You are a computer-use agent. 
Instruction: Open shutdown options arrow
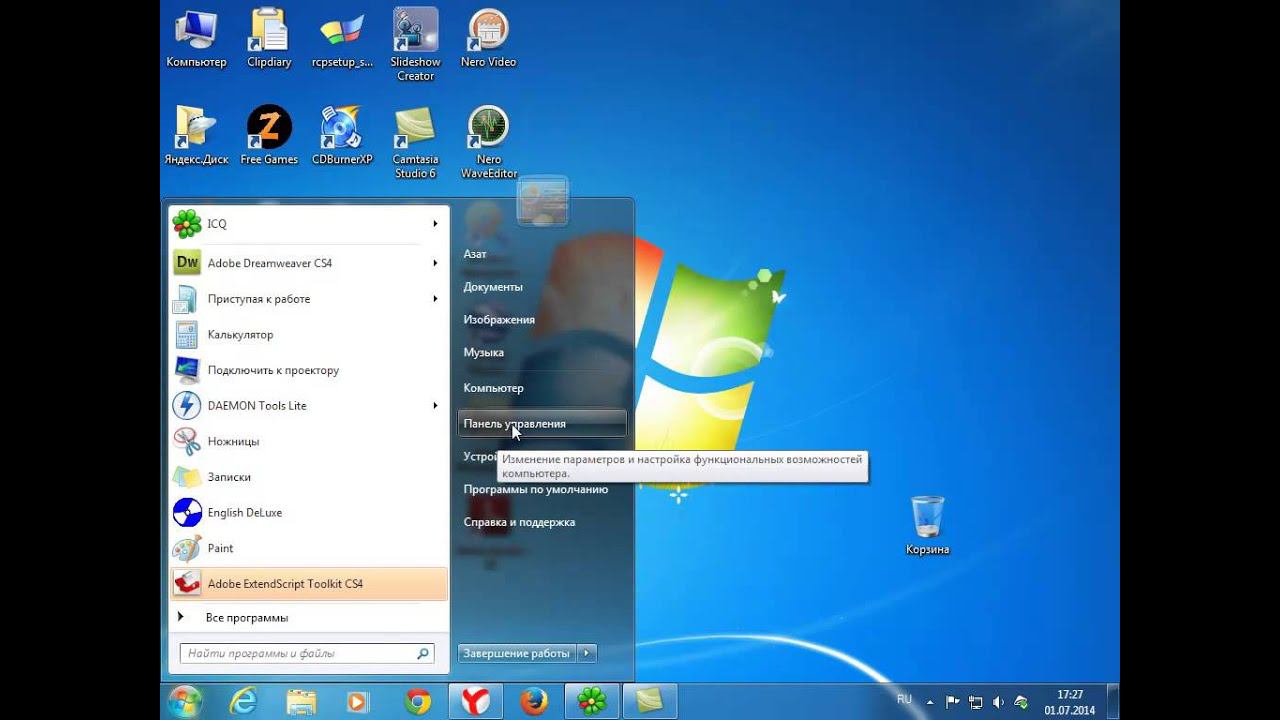click(587, 654)
